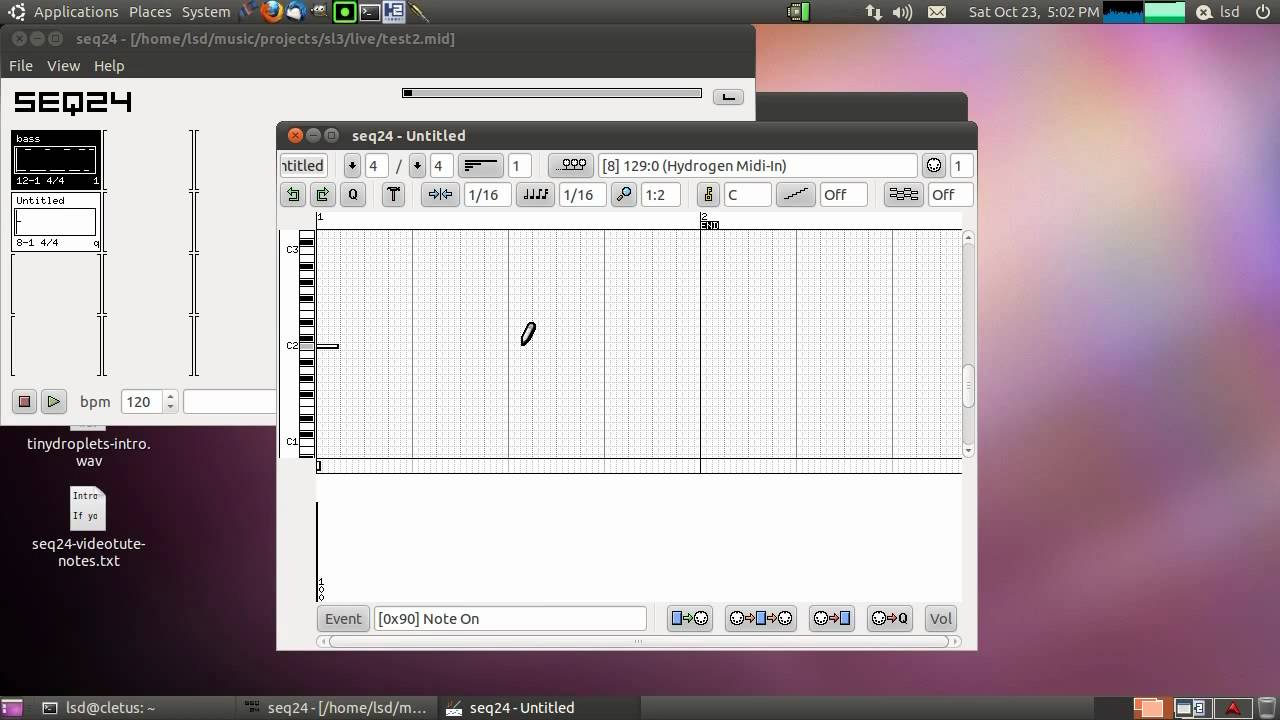The width and height of the screenshot is (1280, 720).
Task: Click Play button in main window
Action: (53, 401)
